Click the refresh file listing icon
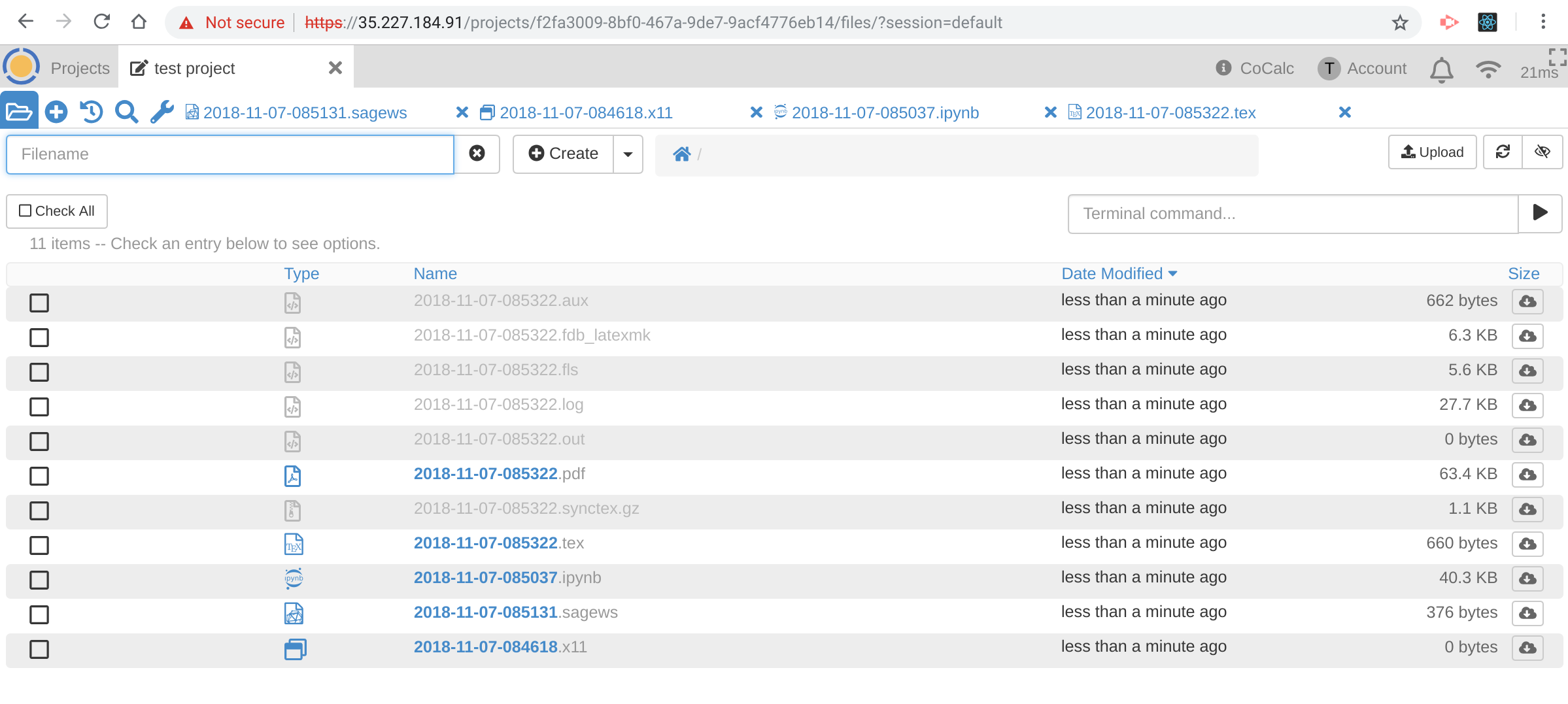The image size is (1568, 704). tap(1503, 152)
